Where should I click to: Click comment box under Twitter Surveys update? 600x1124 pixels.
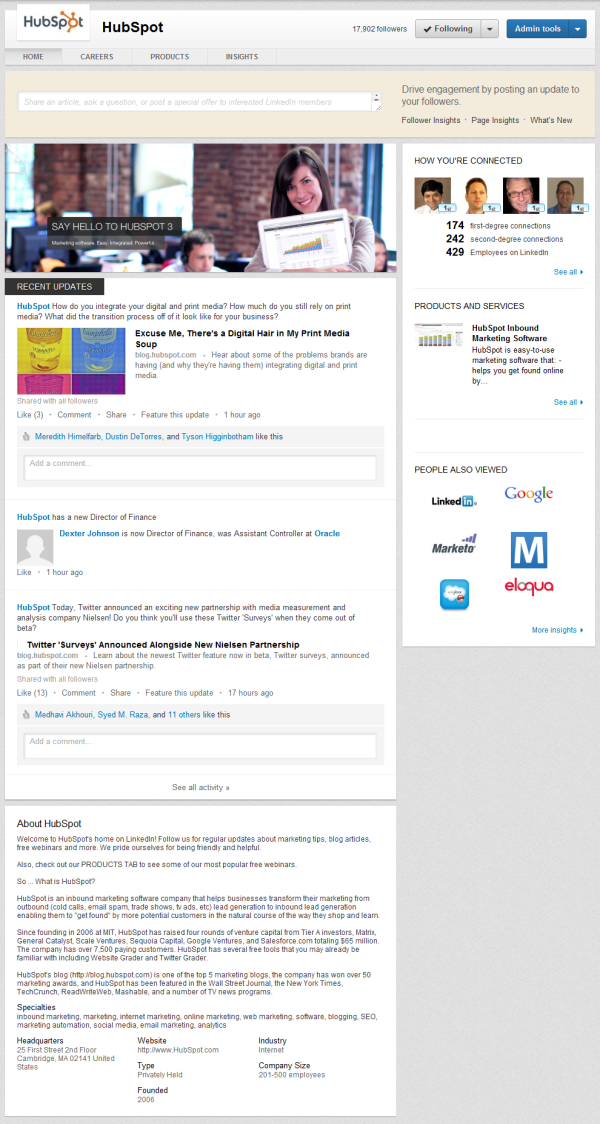200,746
